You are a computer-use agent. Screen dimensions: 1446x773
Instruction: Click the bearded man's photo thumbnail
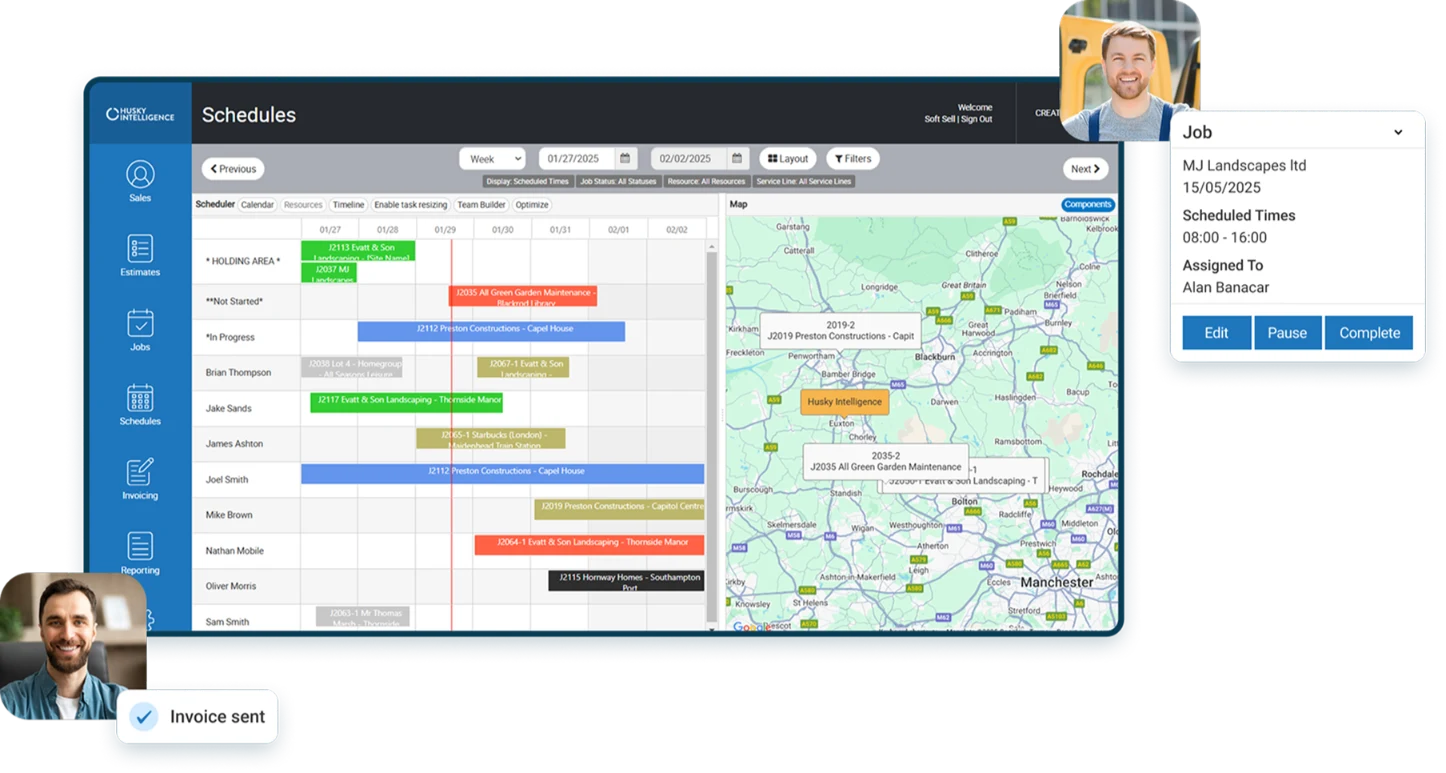pyautogui.click(x=73, y=646)
